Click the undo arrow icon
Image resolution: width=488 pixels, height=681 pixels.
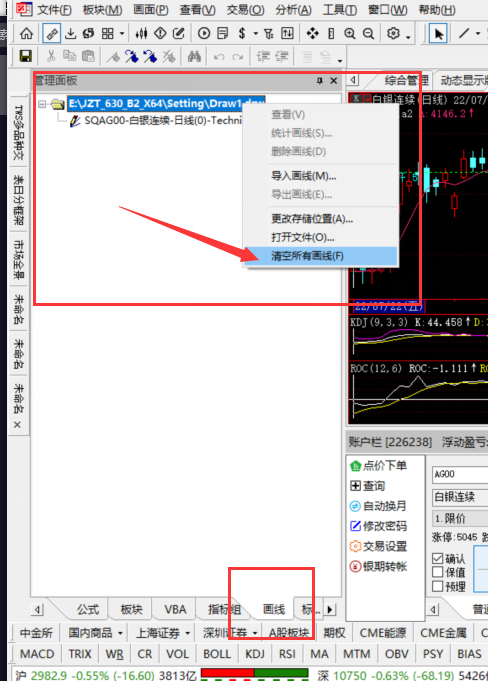coord(219,56)
